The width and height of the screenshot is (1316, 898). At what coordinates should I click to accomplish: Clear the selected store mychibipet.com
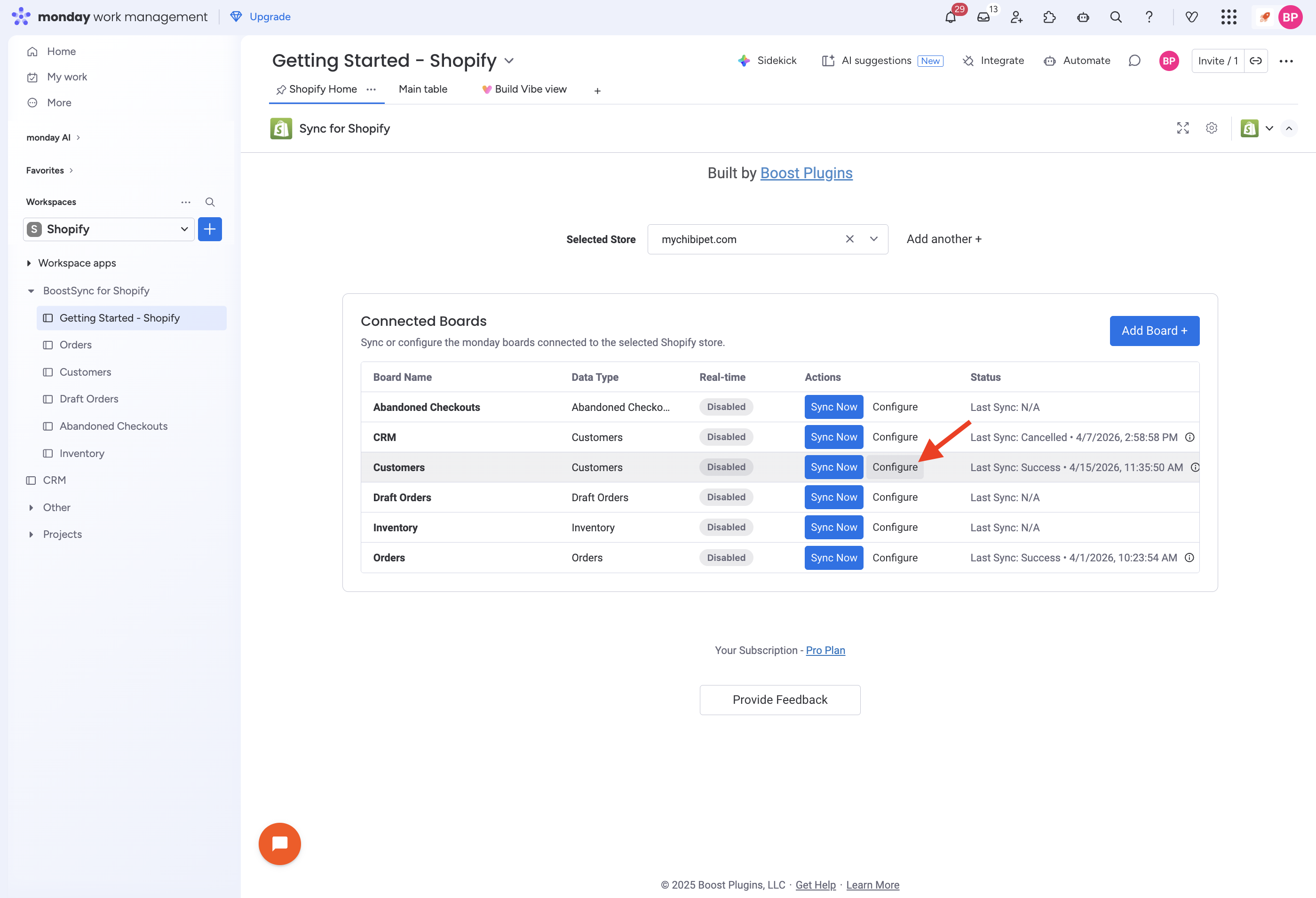coord(849,239)
